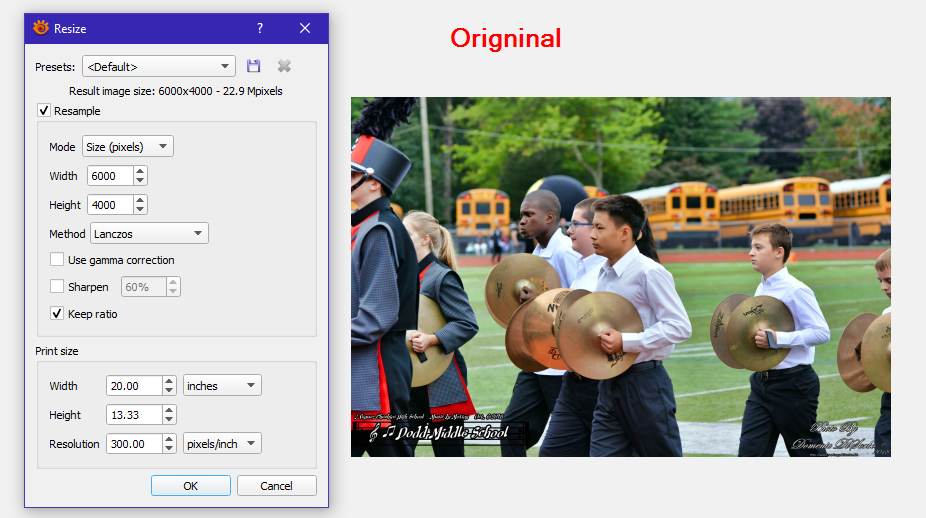Viewport: 926px width, 518px height.
Task: Open the Mode Size (pixels) dropdown
Action: point(128,146)
